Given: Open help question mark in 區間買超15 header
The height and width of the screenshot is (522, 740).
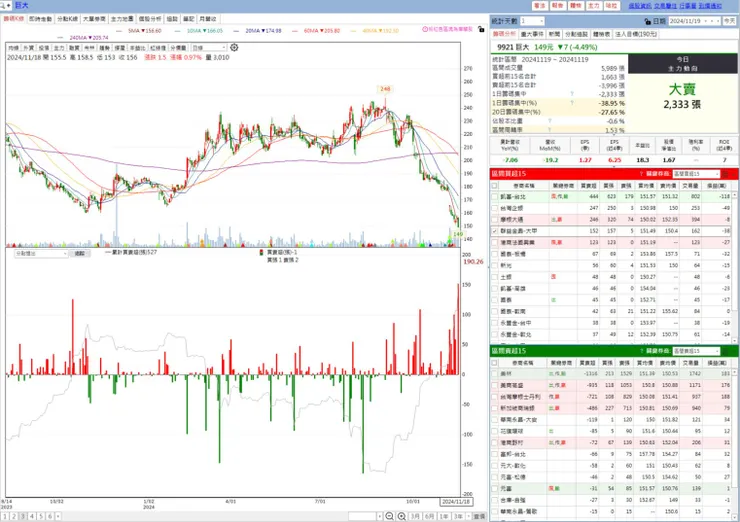Looking at the screenshot, I should [x=641, y=174].
